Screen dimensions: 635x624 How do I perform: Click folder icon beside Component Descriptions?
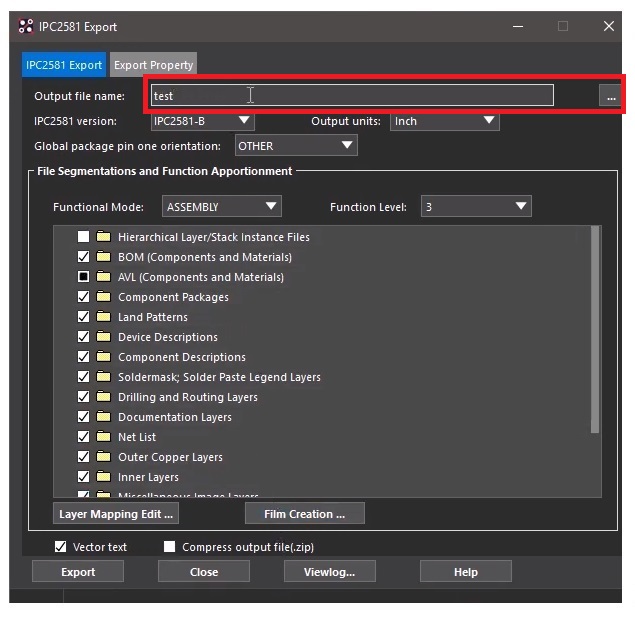tap(103, 356)
